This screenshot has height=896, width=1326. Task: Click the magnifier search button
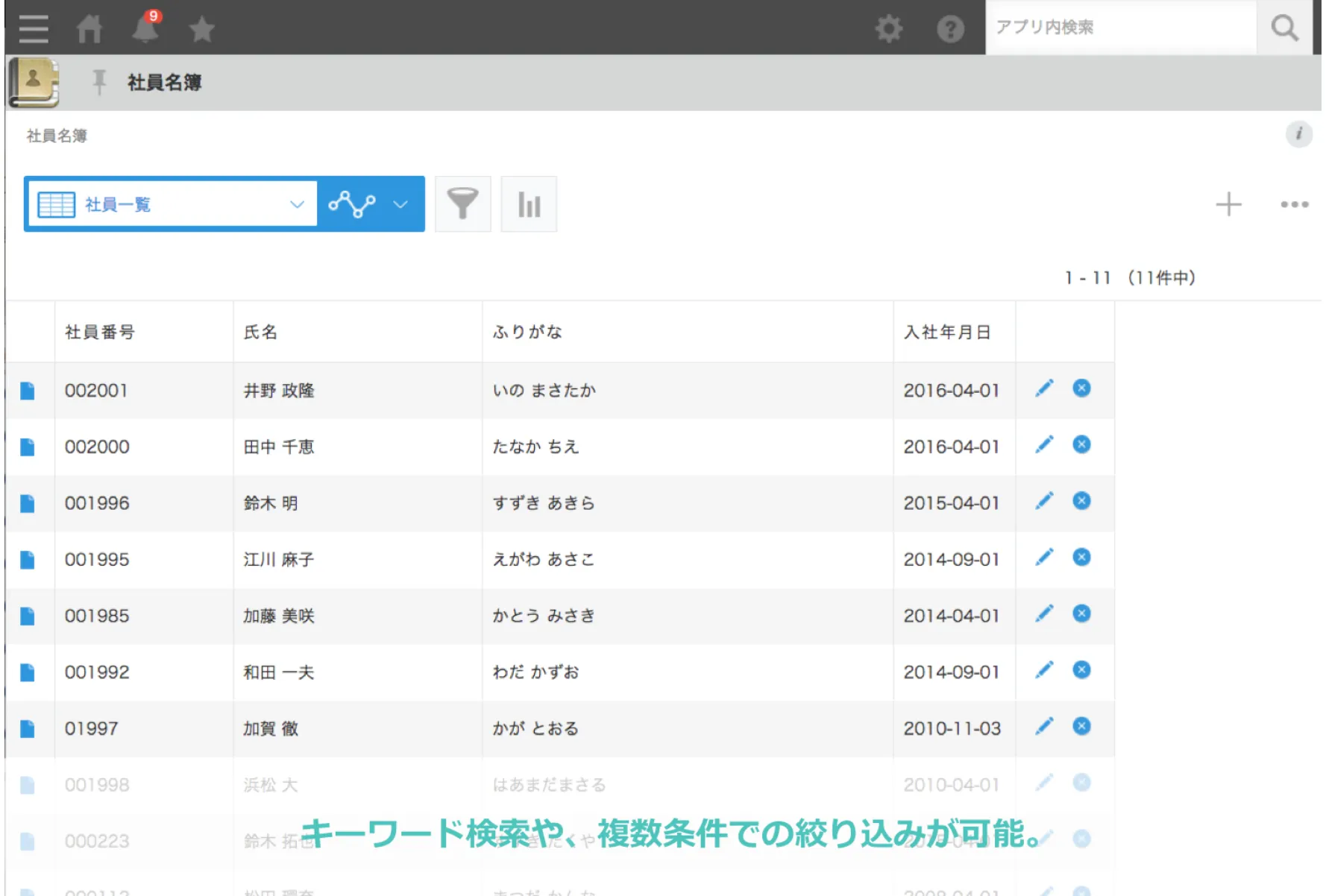pos(1284,28)
